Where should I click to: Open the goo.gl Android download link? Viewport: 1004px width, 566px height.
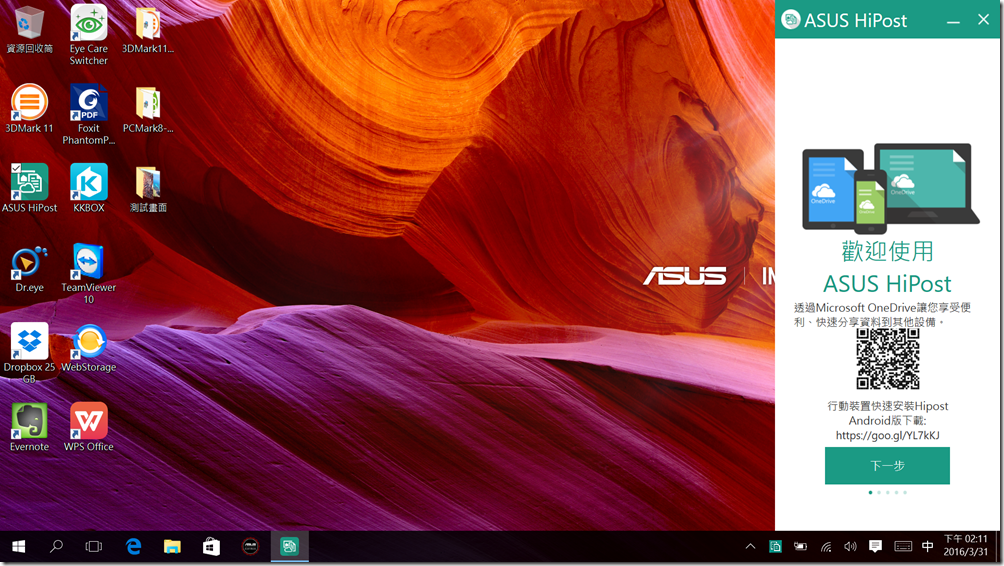tap(887, 436)
